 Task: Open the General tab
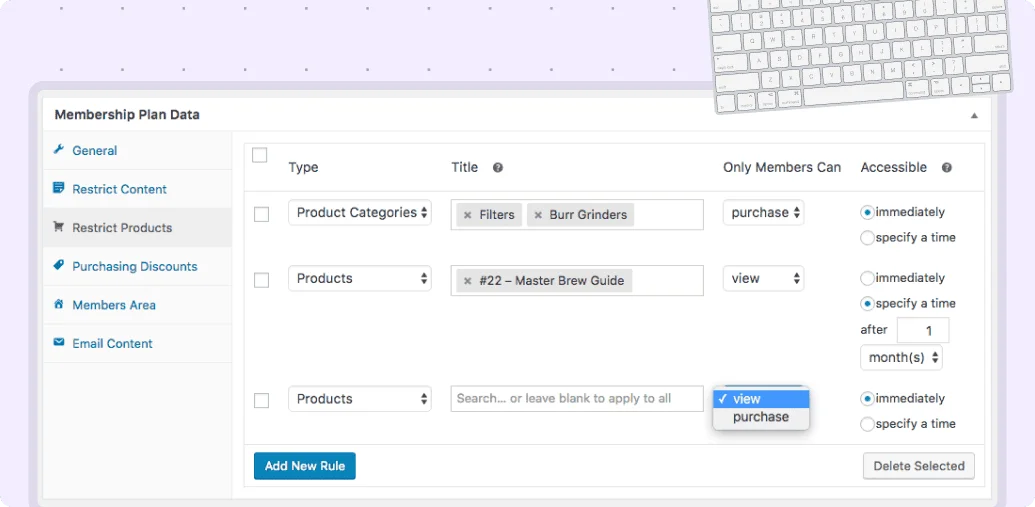pos(137,151)
